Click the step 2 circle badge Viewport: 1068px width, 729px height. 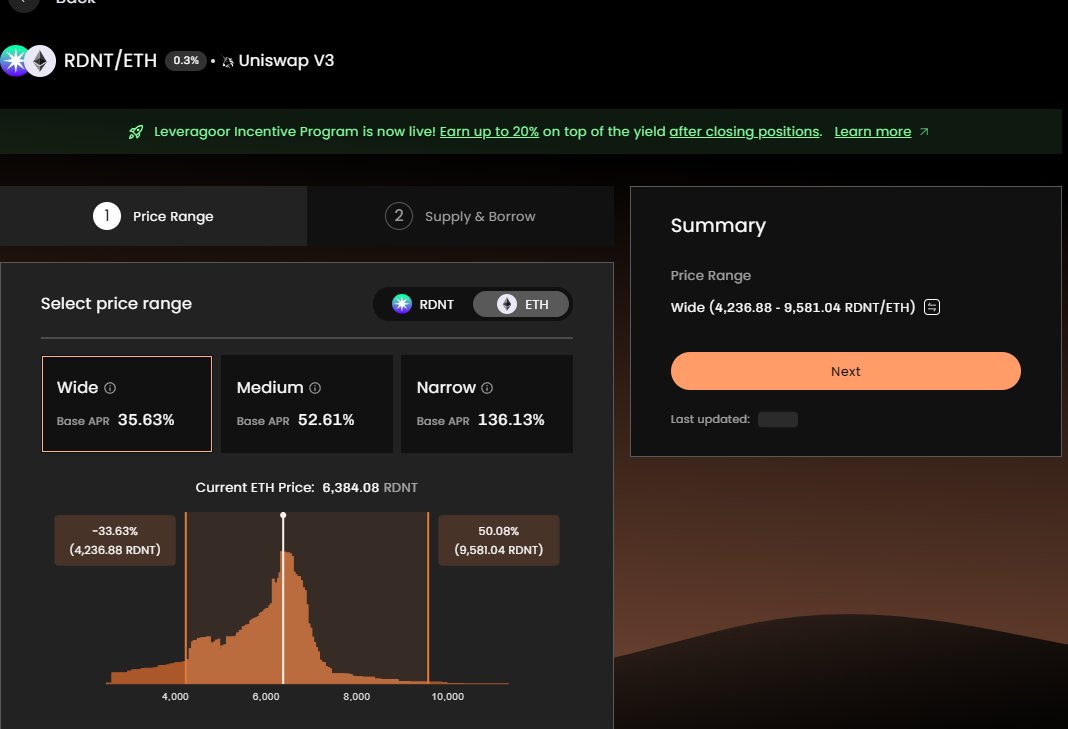click(x=399, y=216)
